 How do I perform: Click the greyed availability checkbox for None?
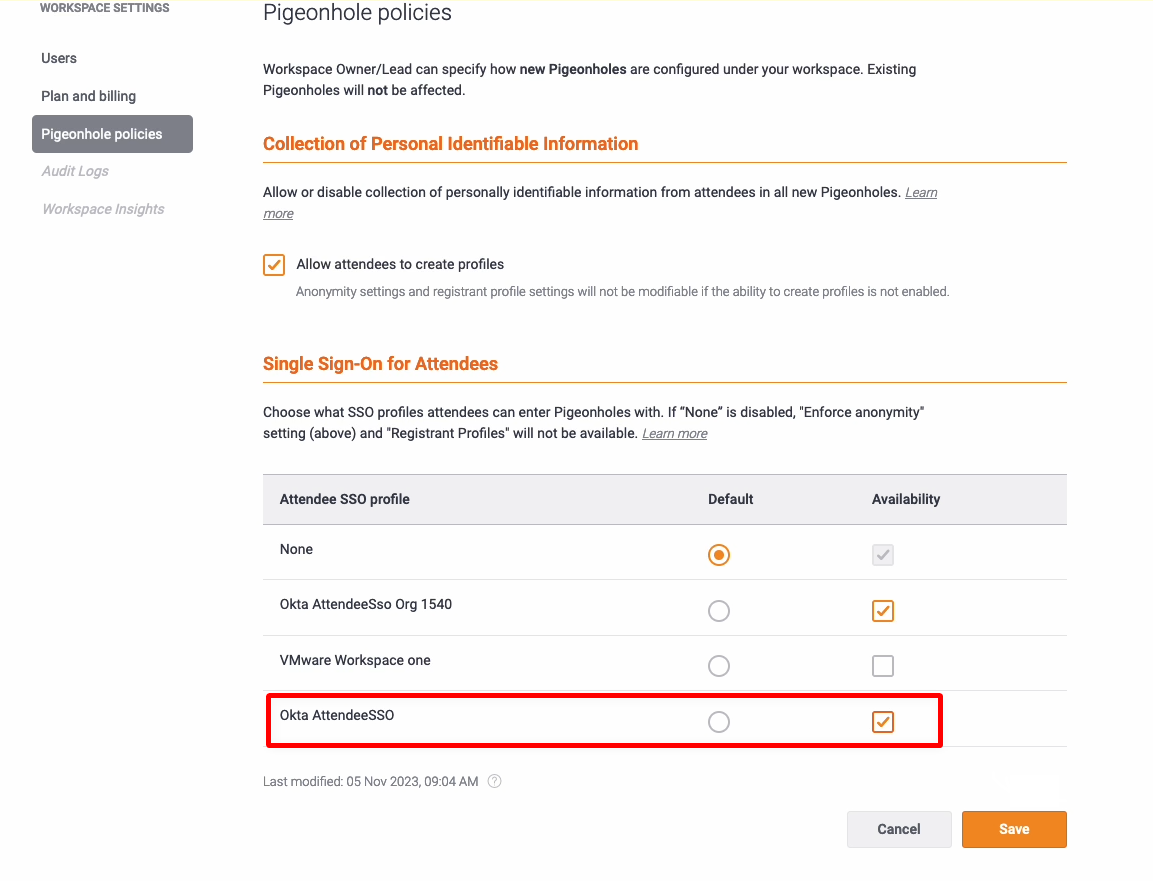[882, 555]
